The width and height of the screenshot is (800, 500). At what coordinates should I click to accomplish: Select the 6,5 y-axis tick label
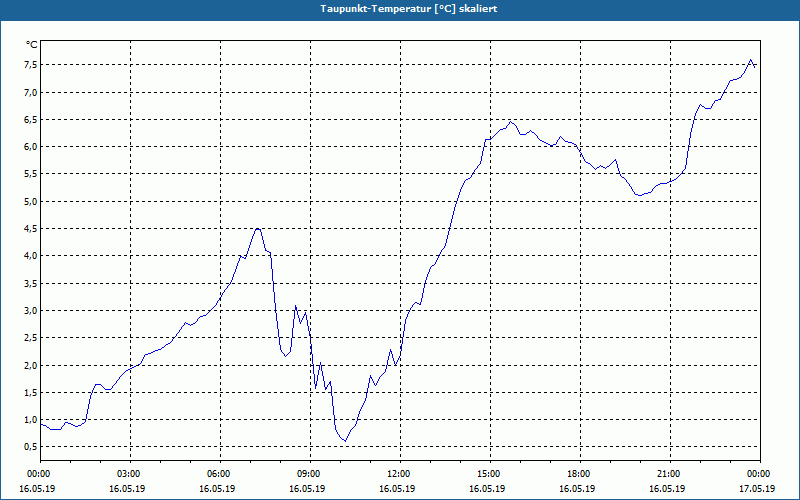click(x=30, y=119)
